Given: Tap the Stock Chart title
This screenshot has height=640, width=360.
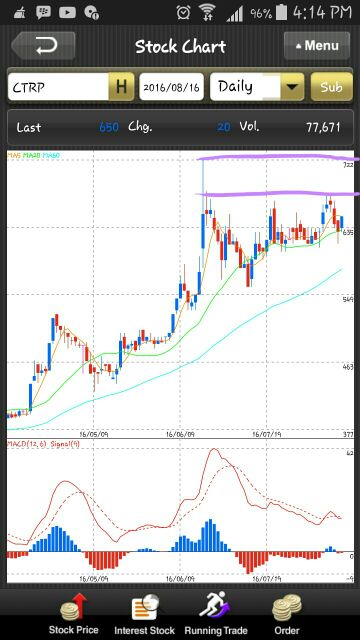Looking at the screenshot, I should [x=180, y=47].
